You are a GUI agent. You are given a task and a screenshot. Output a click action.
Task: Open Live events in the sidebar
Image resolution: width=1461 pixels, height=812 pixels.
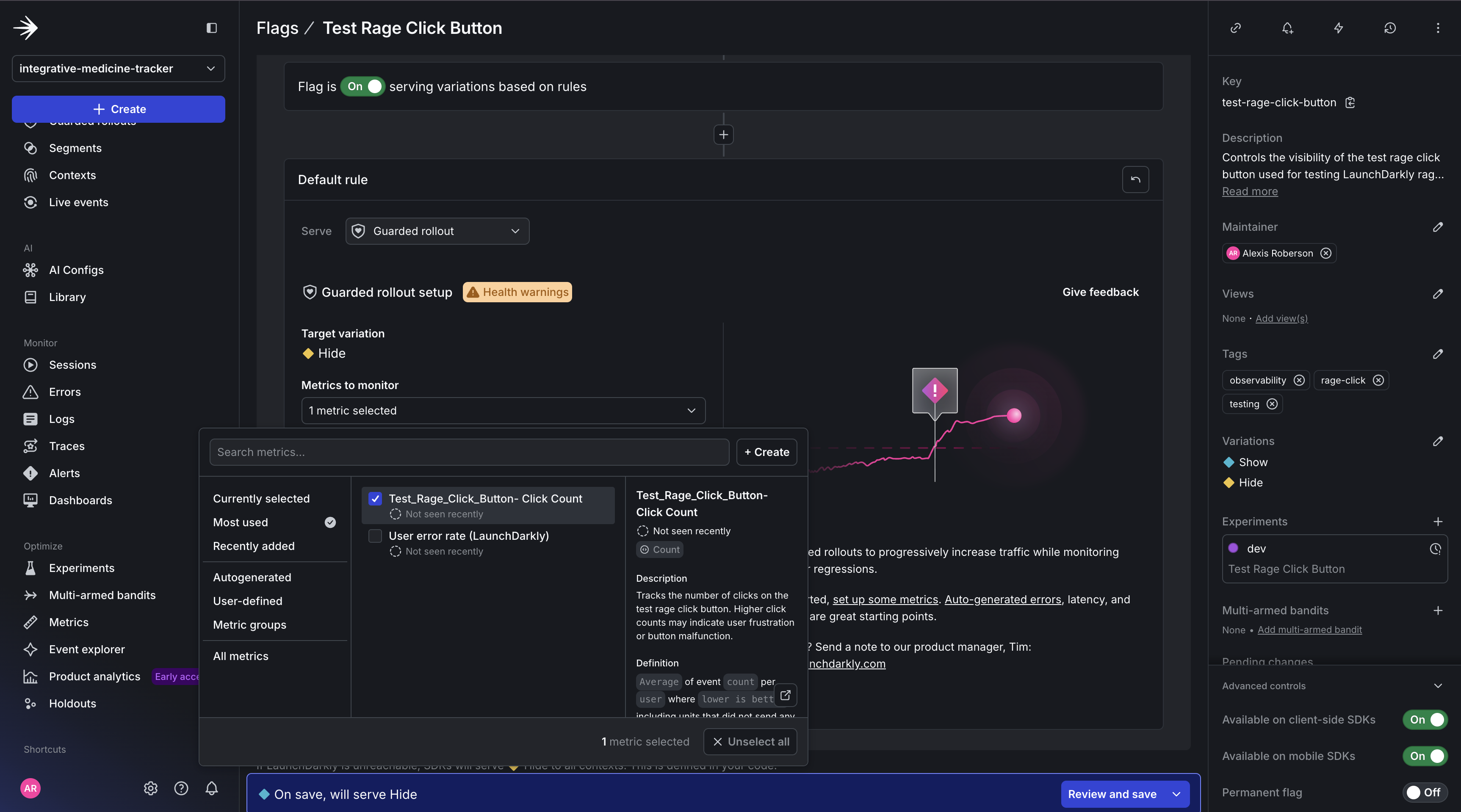[78, 202]
